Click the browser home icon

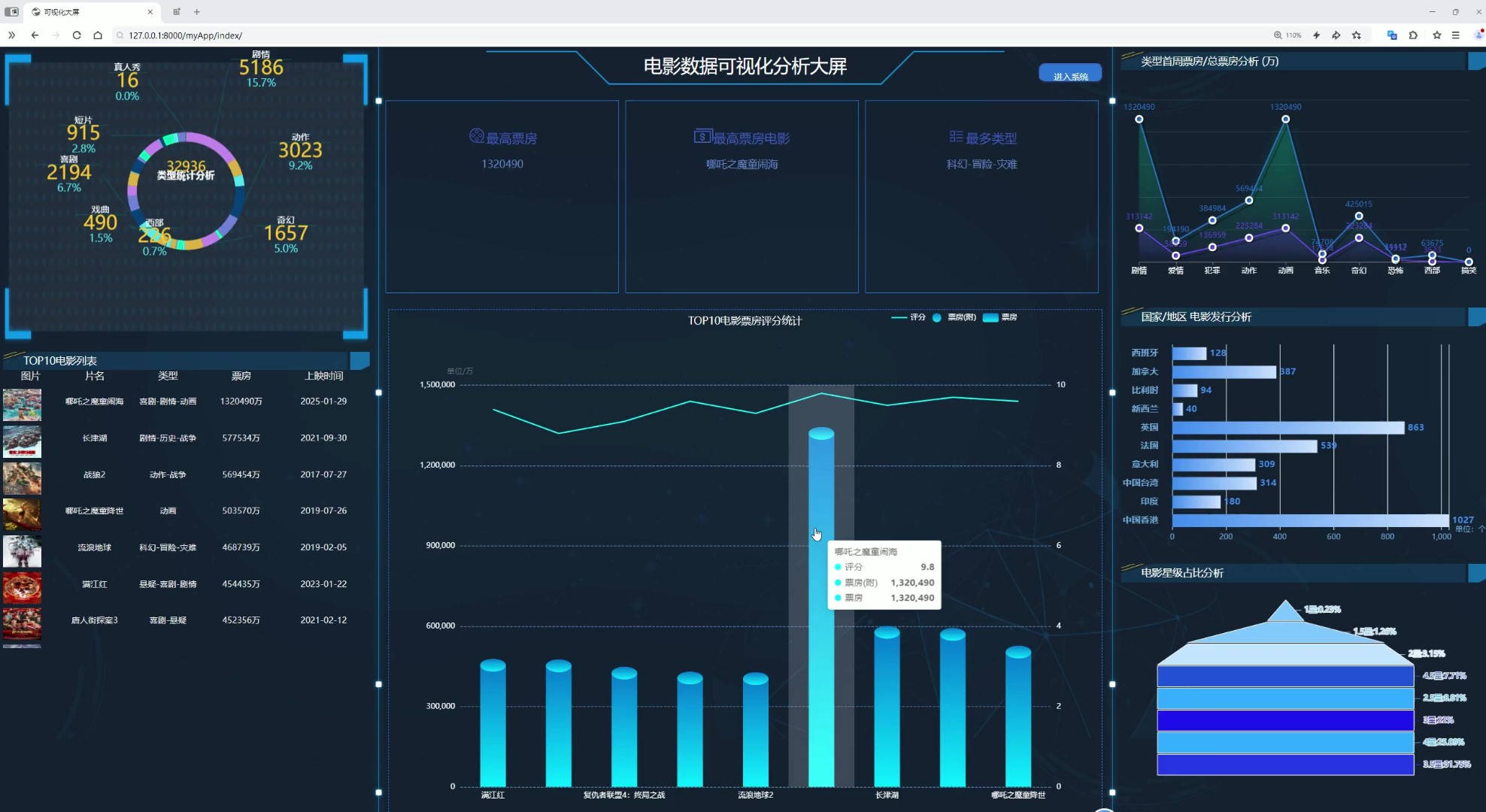click(x=98, y=35)
